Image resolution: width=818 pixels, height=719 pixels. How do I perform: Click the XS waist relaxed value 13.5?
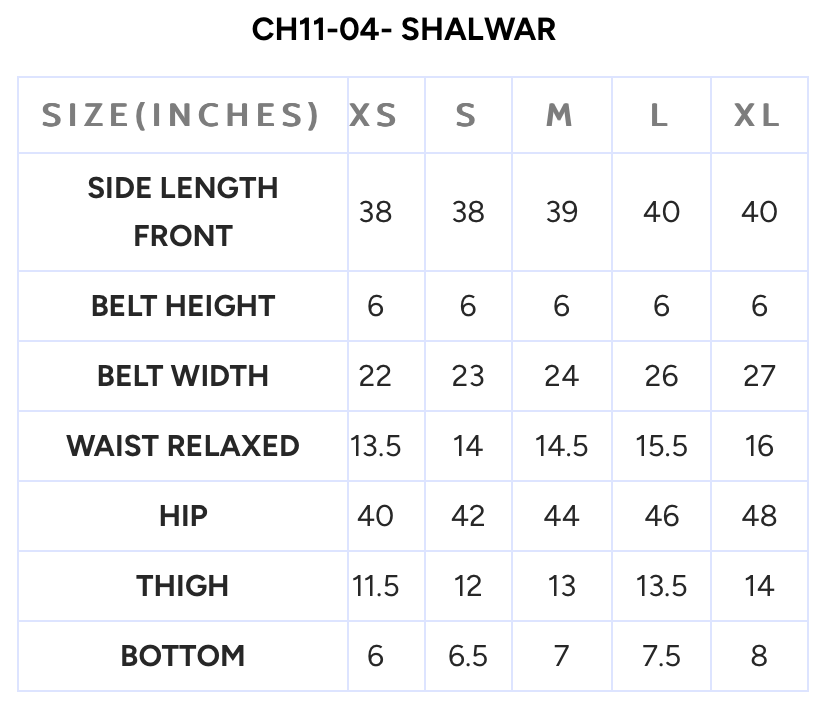376,446
